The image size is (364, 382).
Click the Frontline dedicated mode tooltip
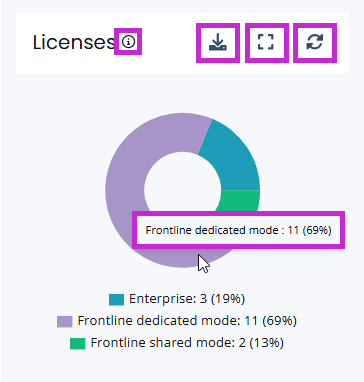pos(238,230)
